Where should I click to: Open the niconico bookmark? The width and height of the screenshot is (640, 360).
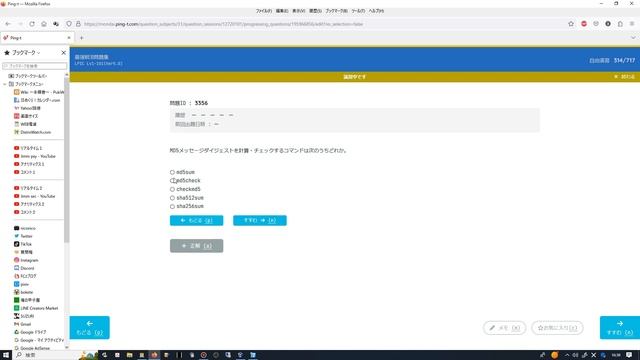pos(25,228)
